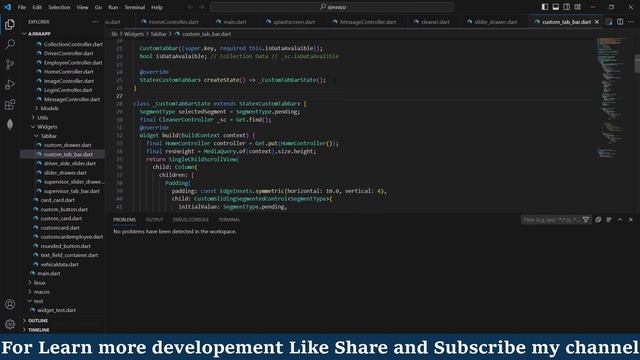Open the Extensions view
This screenshot has width=640, height=360.
10,104
